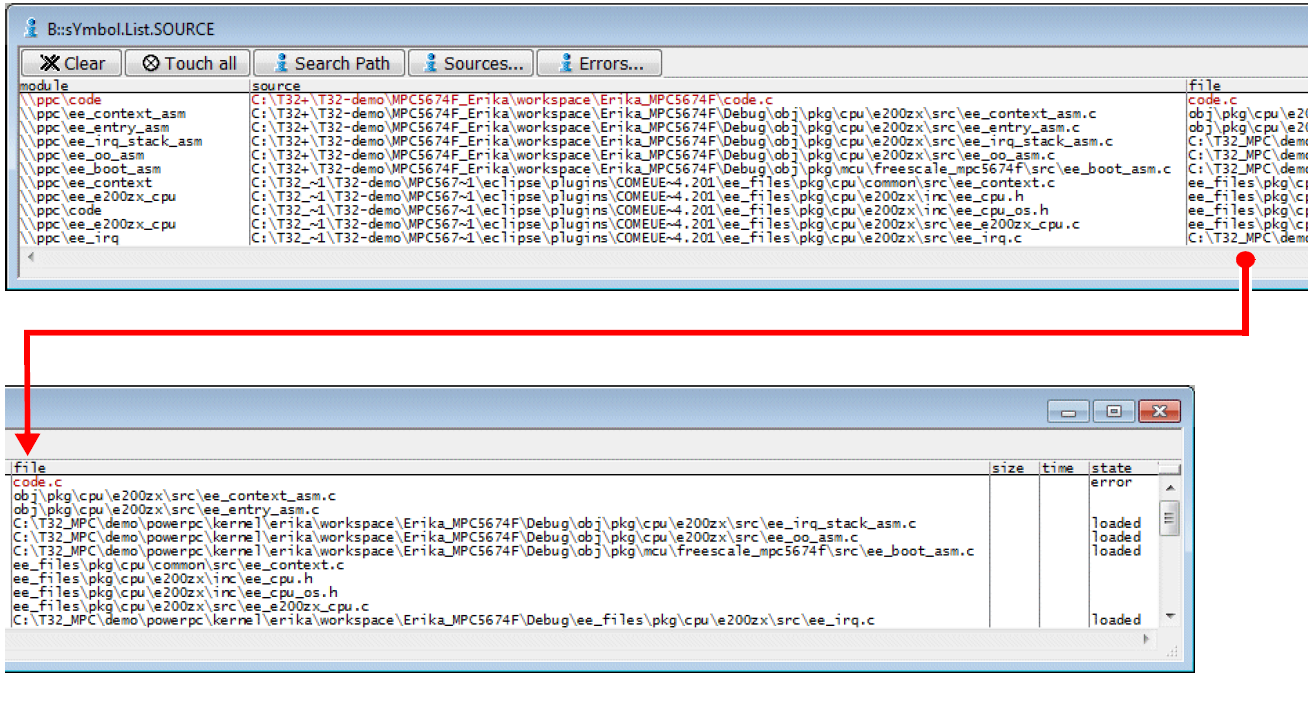This screenshot has height=707, width=1308.
Task: Open the Errors dialog
Action: coord(598,62)
